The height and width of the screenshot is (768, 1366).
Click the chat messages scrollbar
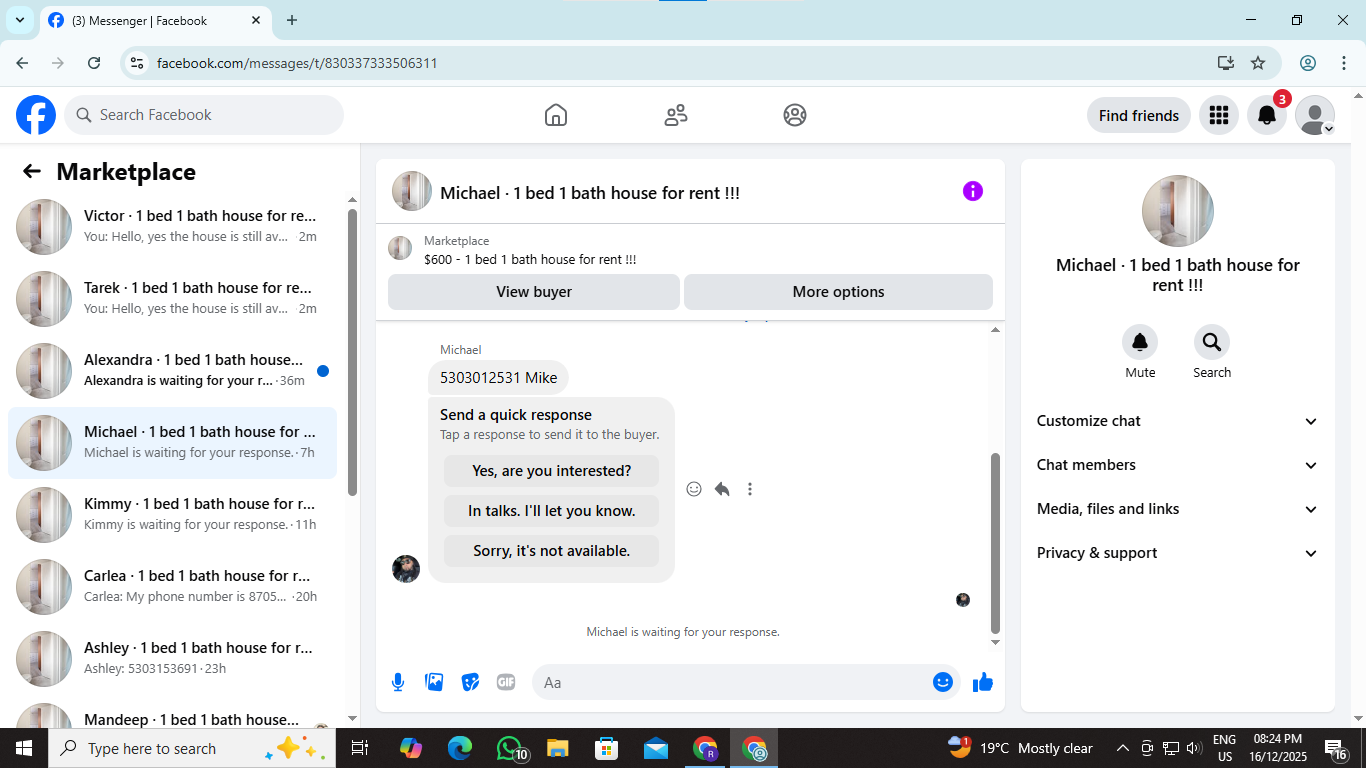(x=995, y=542)
